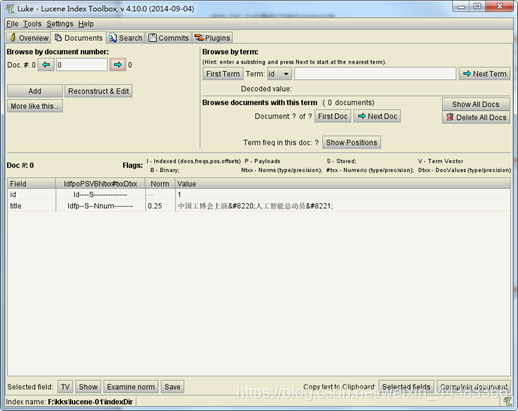The width and height of the screenshot is (518, 411).
Task: Click the Next Doc button
Action: point(377,116)
